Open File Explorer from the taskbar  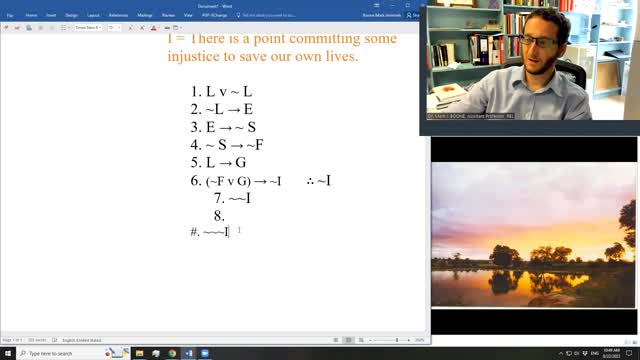tap(139, 353)
